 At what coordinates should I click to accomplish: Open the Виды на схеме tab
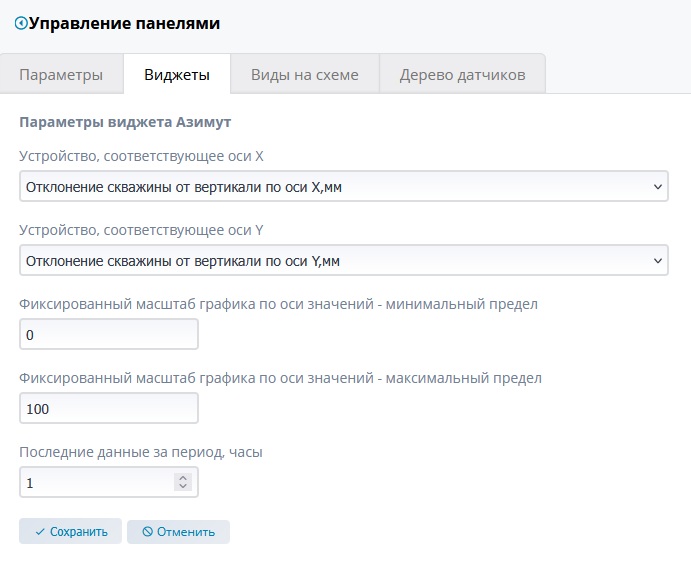[x=304, y=75]
